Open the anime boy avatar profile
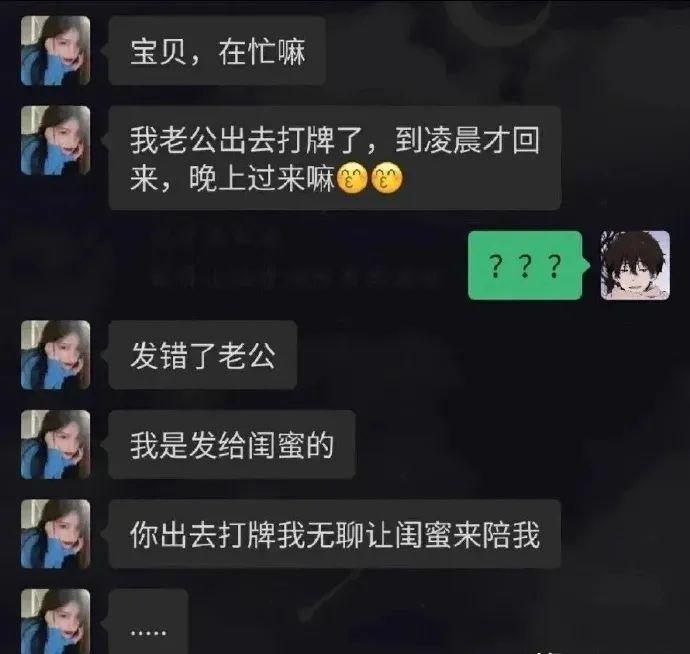Image resolution: width=690 pixels, height=654 pixels. click(635, 265)
